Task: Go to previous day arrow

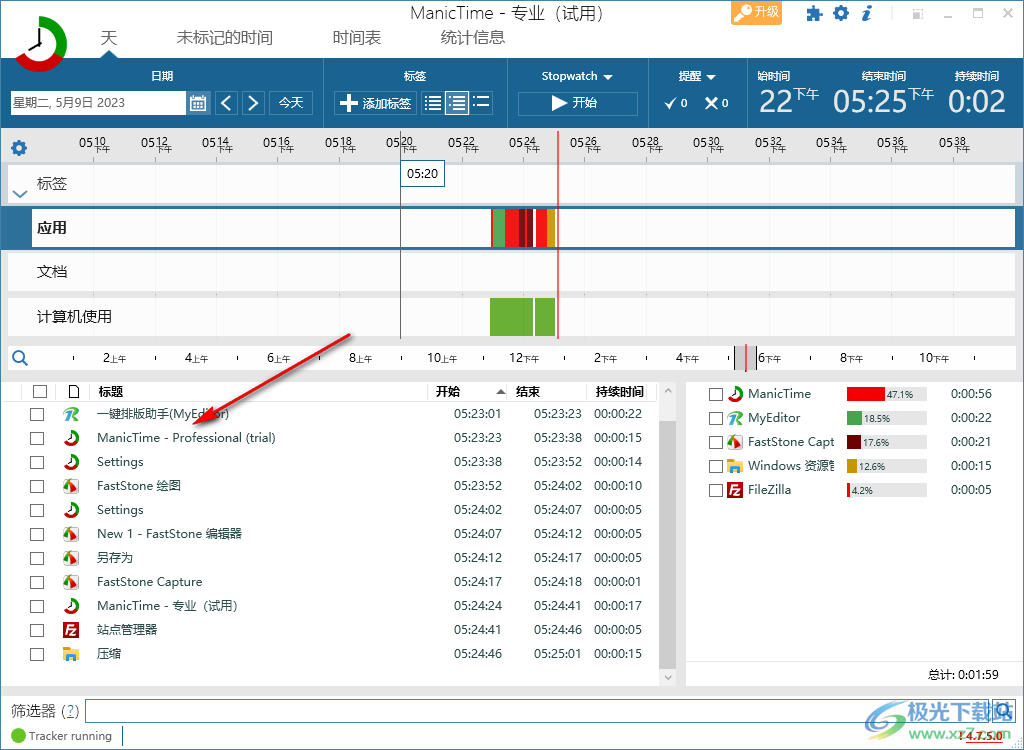Action: pos(227,103)
